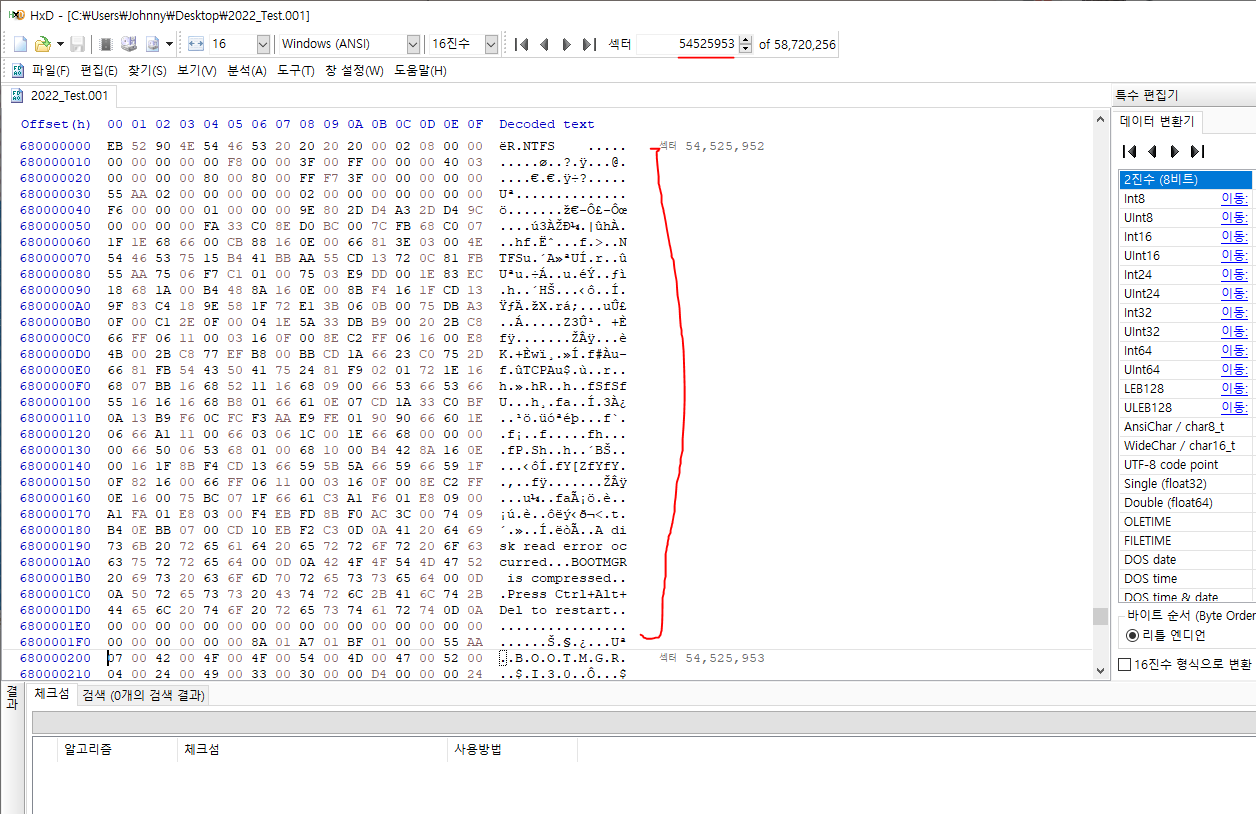Click 이동 link for UInt8
Screen dimensions: 1256x814
(x=1235, y=217)
